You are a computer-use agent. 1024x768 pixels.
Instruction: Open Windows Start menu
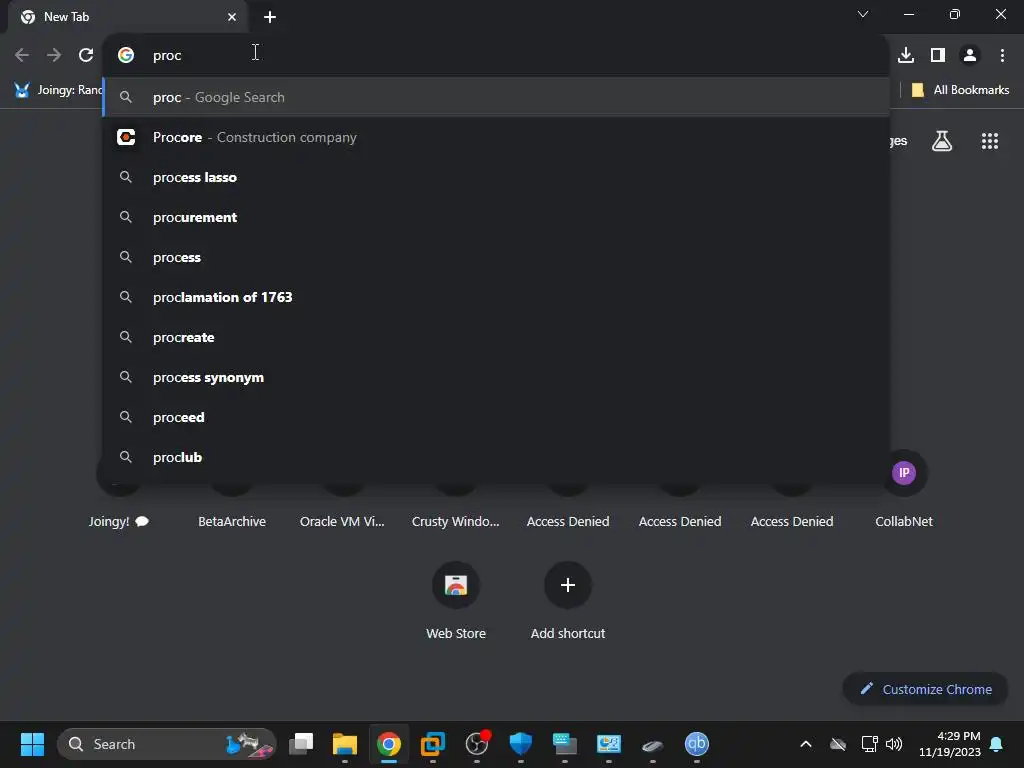click(x=32, y=744)
